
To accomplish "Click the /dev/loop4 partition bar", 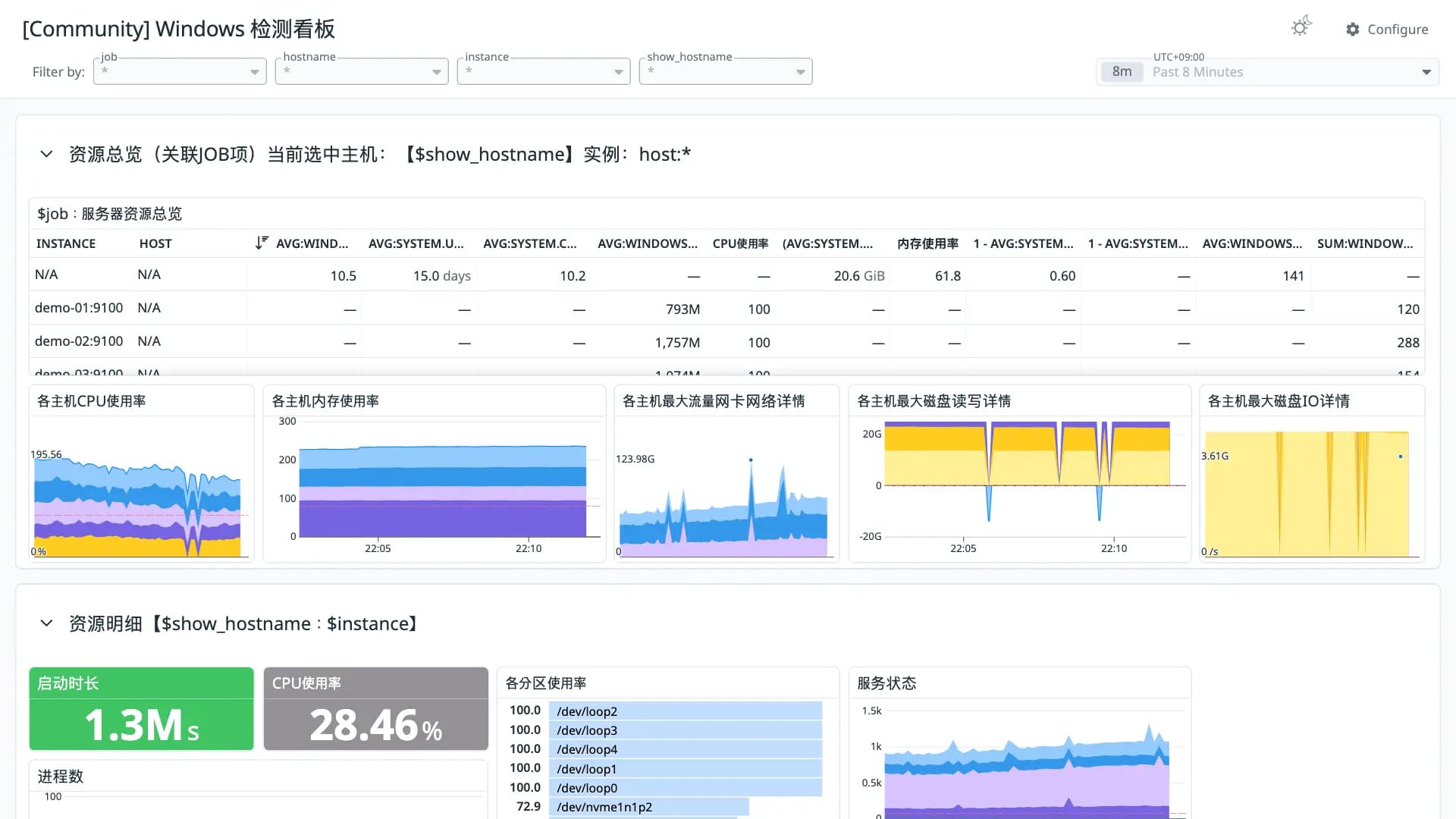I will point(686,749).
